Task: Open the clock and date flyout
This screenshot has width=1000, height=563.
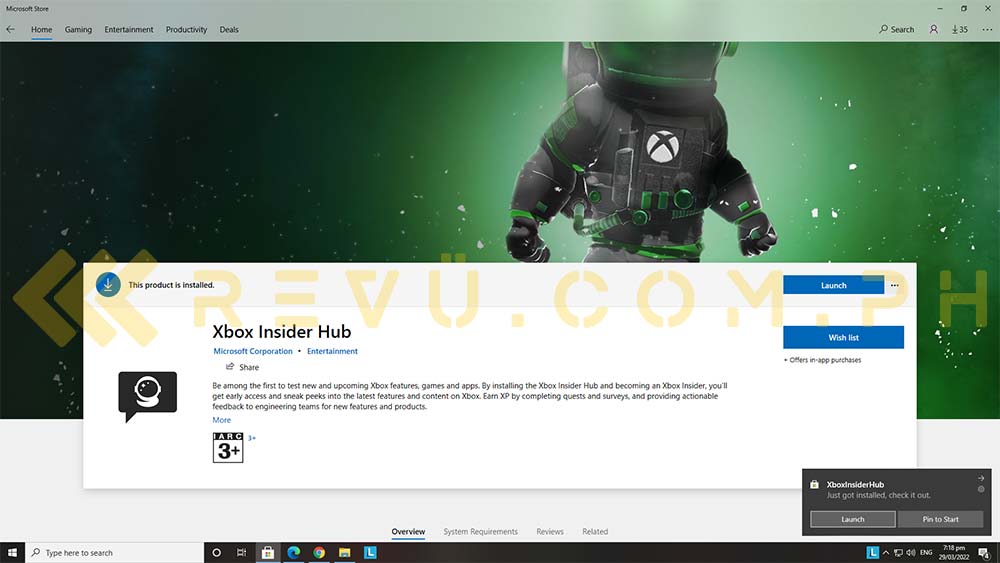Action: click(953, 553)
